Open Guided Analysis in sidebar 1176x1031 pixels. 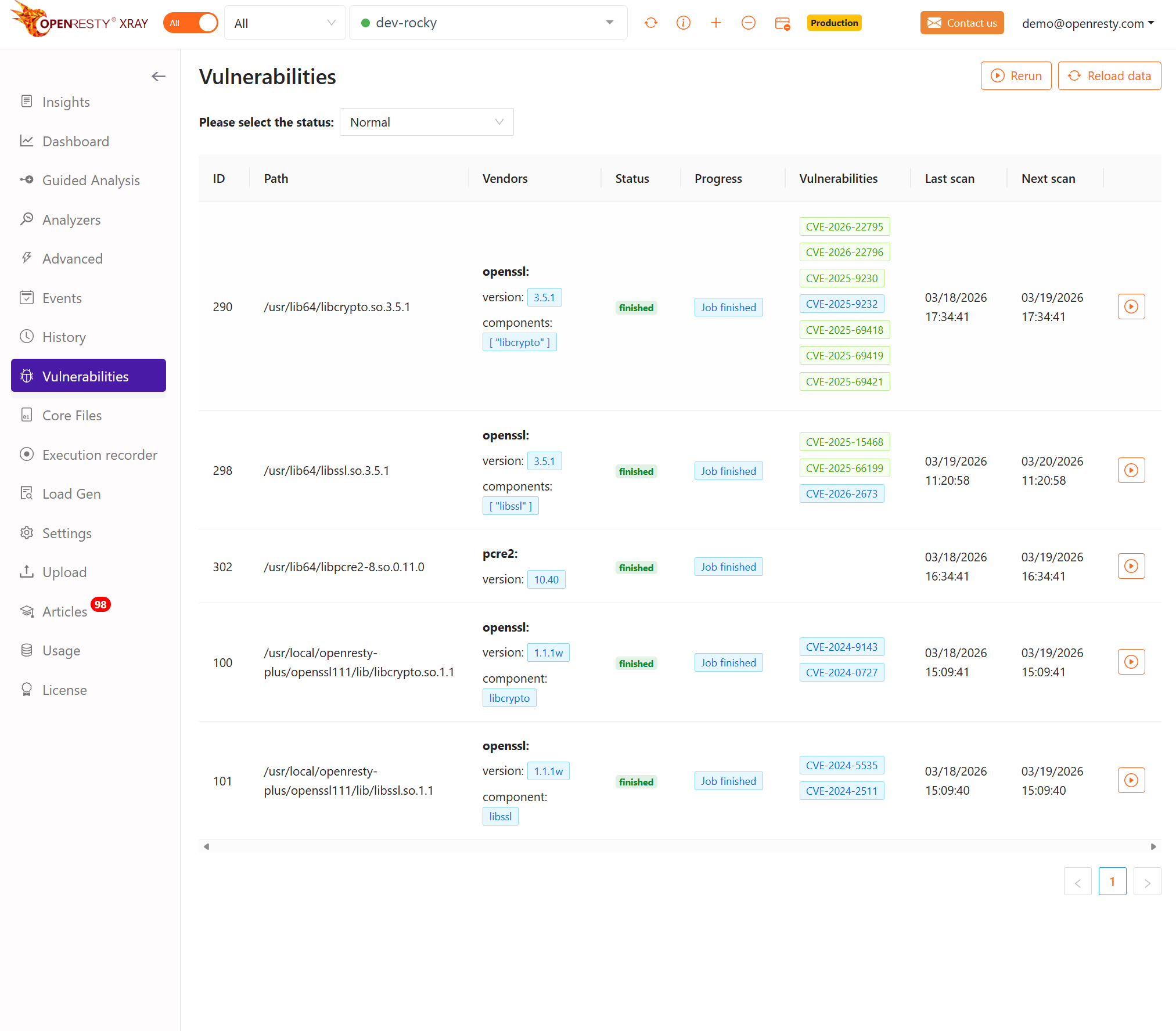click(x=91, y=181)
